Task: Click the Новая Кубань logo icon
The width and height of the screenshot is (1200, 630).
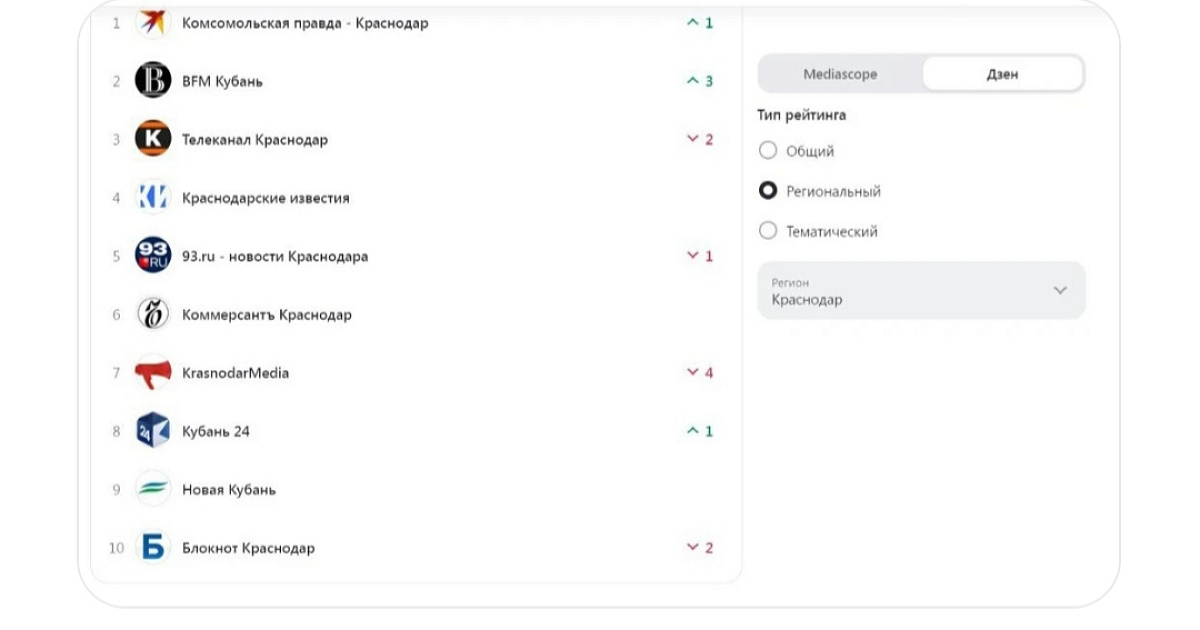Action: tap(153, 489)
